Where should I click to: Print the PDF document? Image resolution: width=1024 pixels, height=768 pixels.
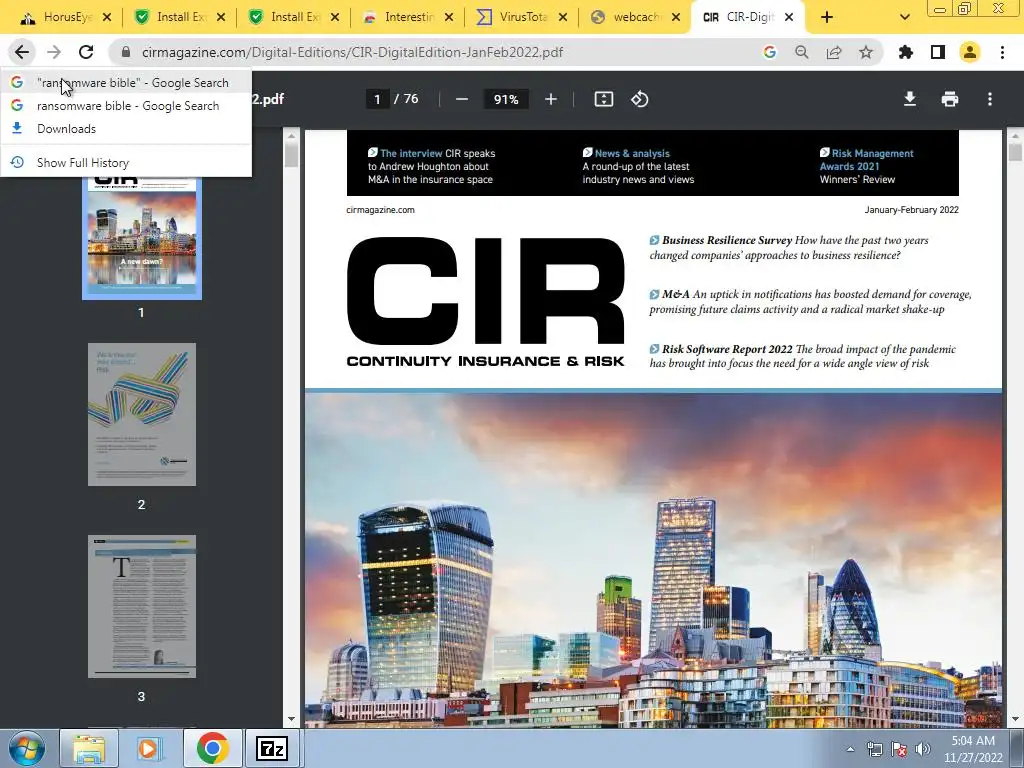click(x=950, y=99)
